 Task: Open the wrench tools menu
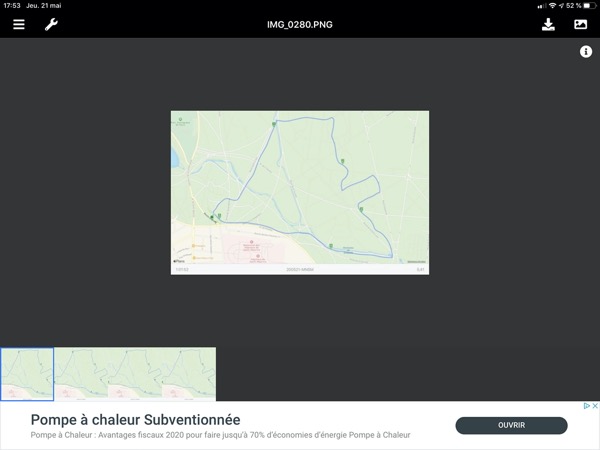click(51, 24)
